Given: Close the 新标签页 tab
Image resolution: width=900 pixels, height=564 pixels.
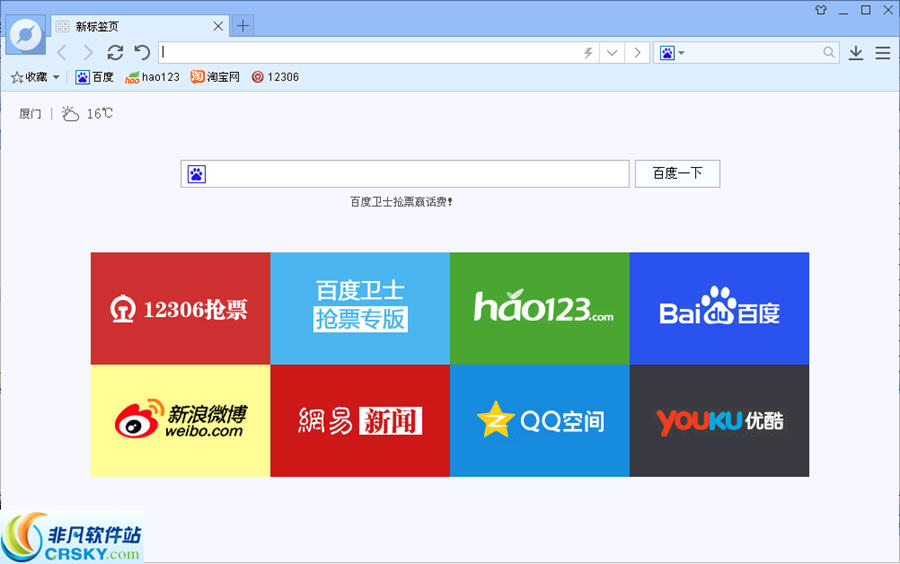Looking at the screenshot, I should 218,26.
